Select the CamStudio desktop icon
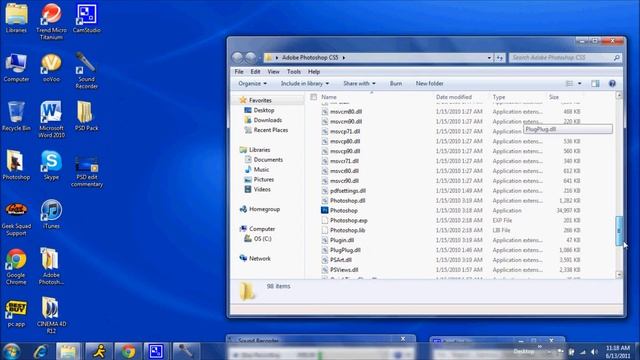Image resolution: width=640 pixels, height=360 pixels. tap(87, 18)
